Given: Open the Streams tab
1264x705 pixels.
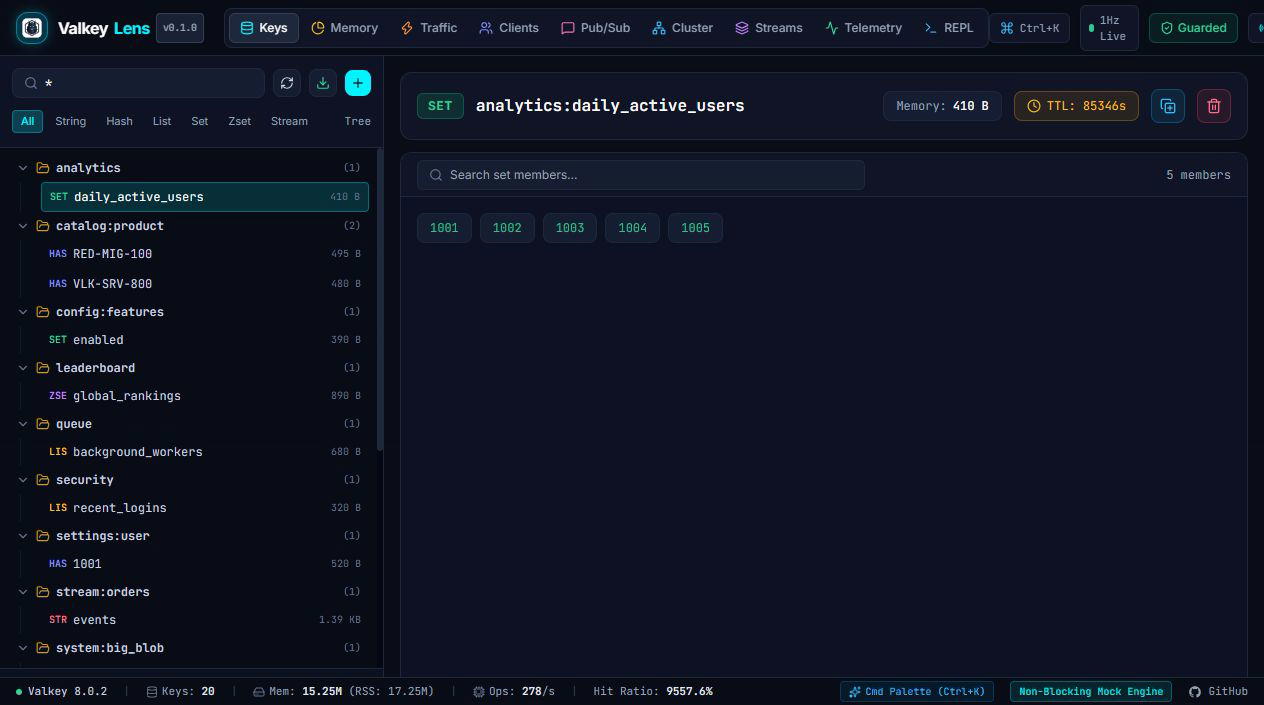Looking at the screenshot, I should 768,28.
